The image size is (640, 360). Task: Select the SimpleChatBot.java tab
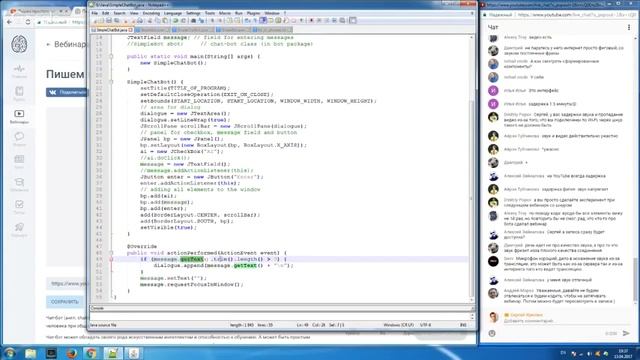(111, 30)
